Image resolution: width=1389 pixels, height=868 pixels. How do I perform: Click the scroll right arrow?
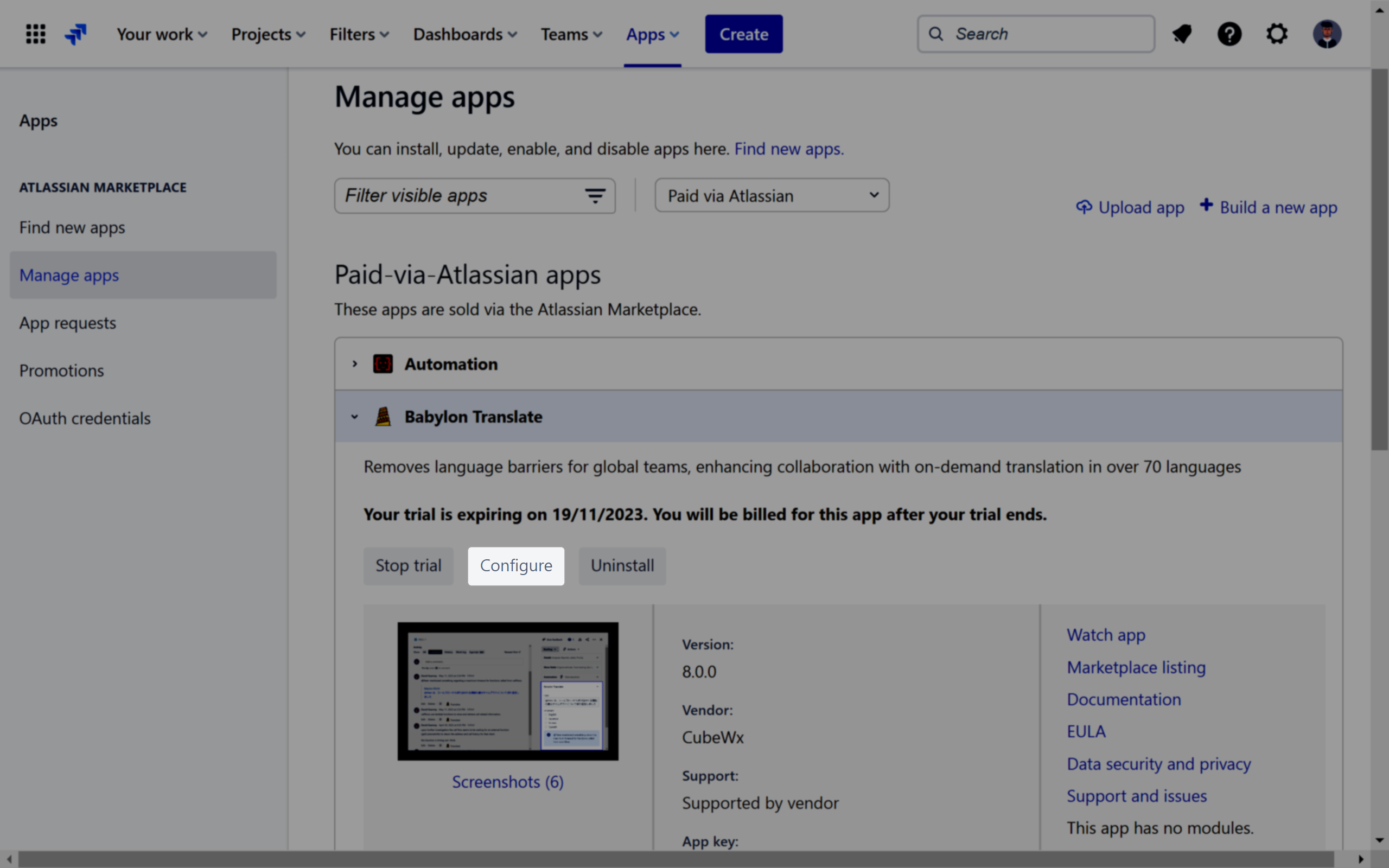pyautogui.click(x=1361, y=859)
